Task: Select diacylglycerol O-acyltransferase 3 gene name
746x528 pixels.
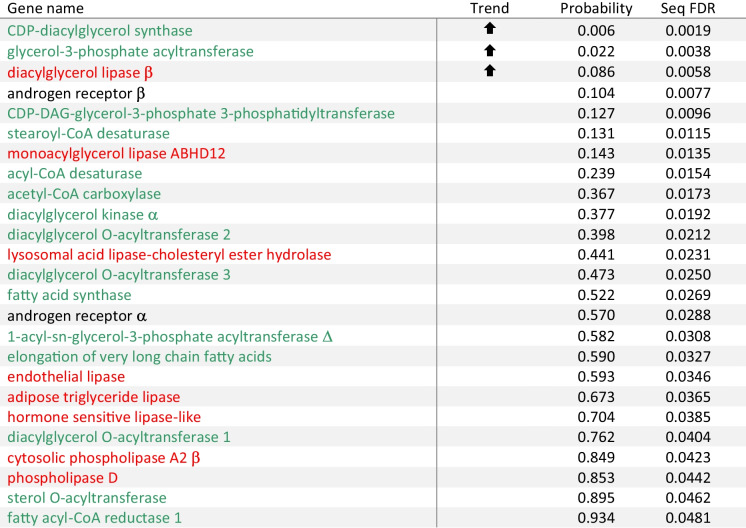Action: click(x=119, y=274)
